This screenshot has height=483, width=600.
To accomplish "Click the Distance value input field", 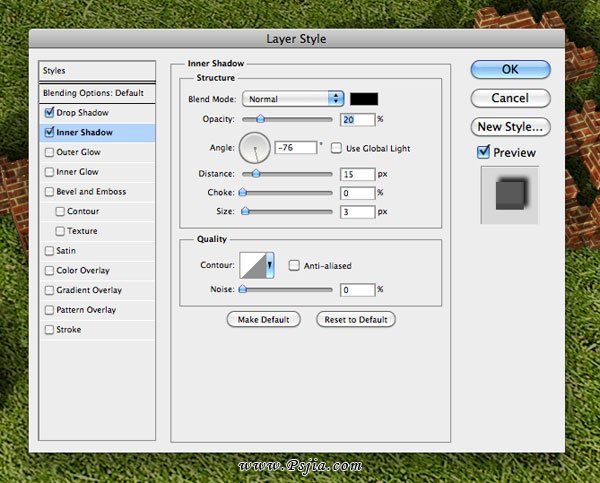I will coord(356,173).
